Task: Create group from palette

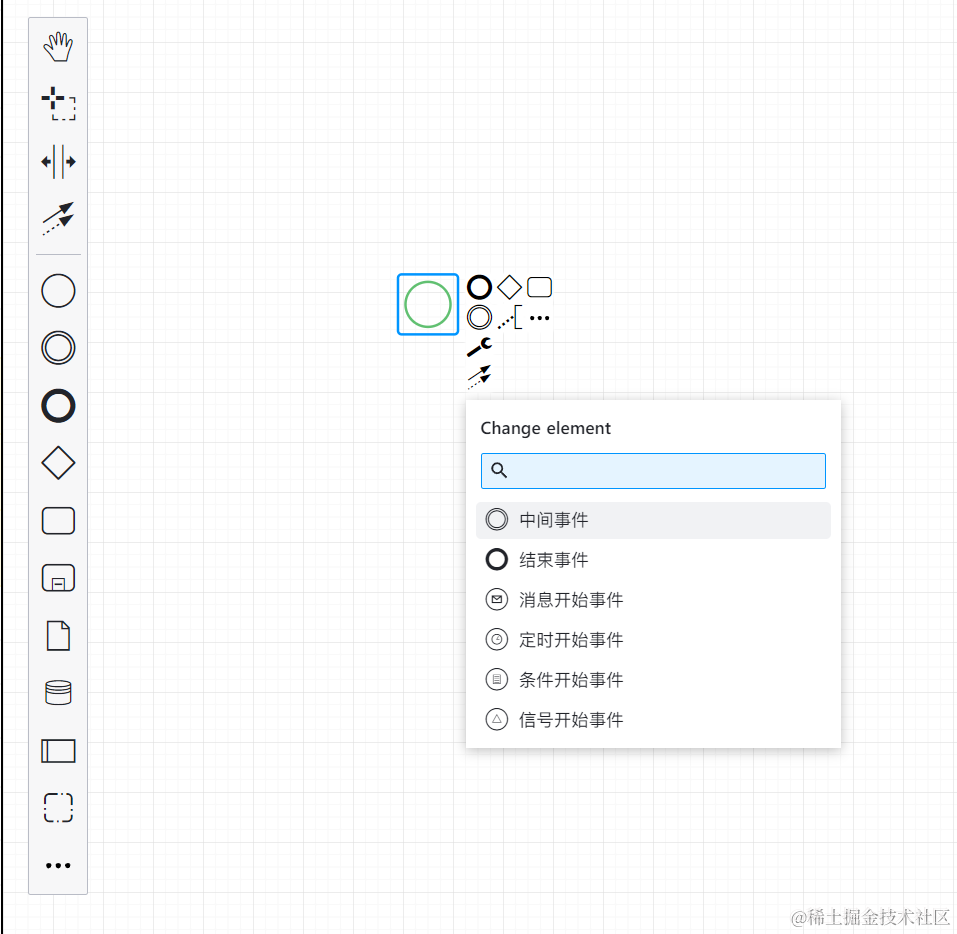Action: 58,808
